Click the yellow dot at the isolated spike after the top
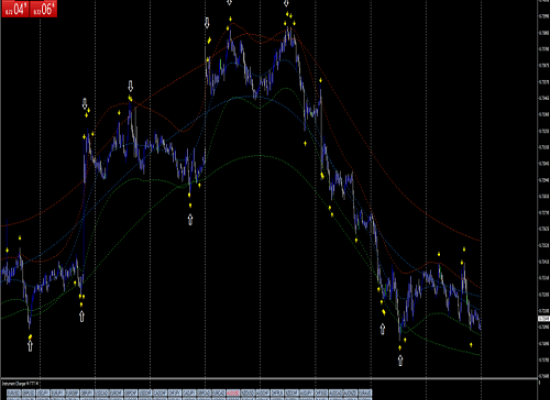550x400 pixels. pyautogui.click(x=321, y=81)
